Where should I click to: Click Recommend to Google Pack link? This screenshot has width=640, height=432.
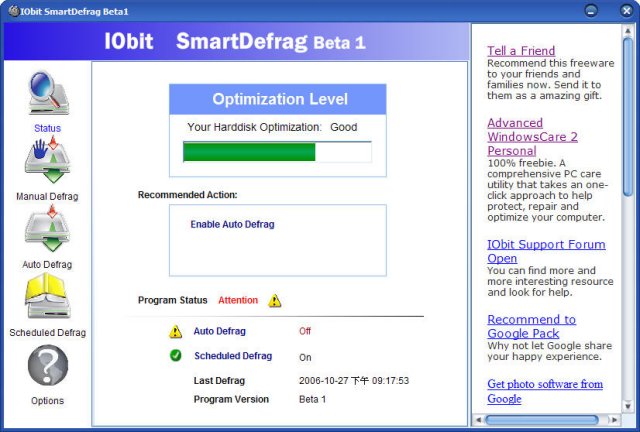pyautogui.click(x=531, y=326)
